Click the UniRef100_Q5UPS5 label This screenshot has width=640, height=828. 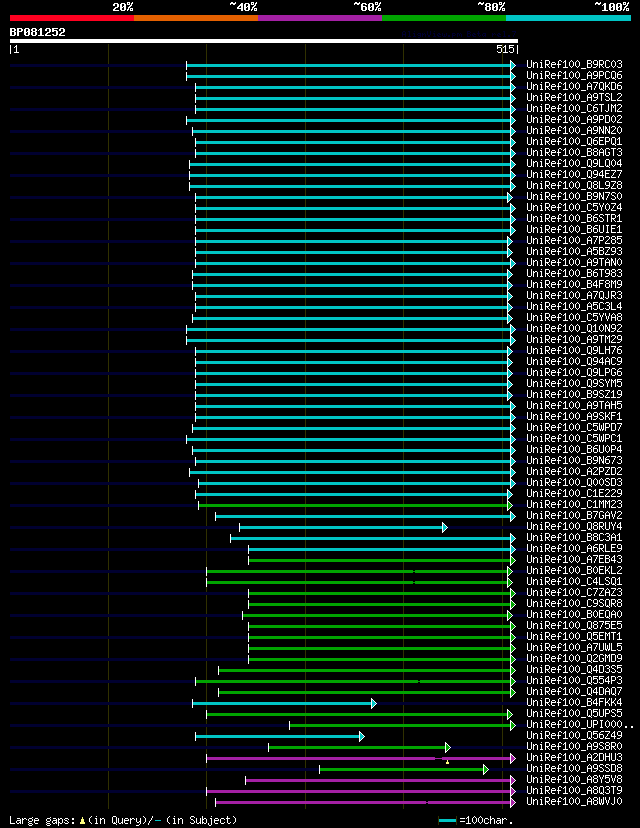pyautogui.click(x=574, y=713)
